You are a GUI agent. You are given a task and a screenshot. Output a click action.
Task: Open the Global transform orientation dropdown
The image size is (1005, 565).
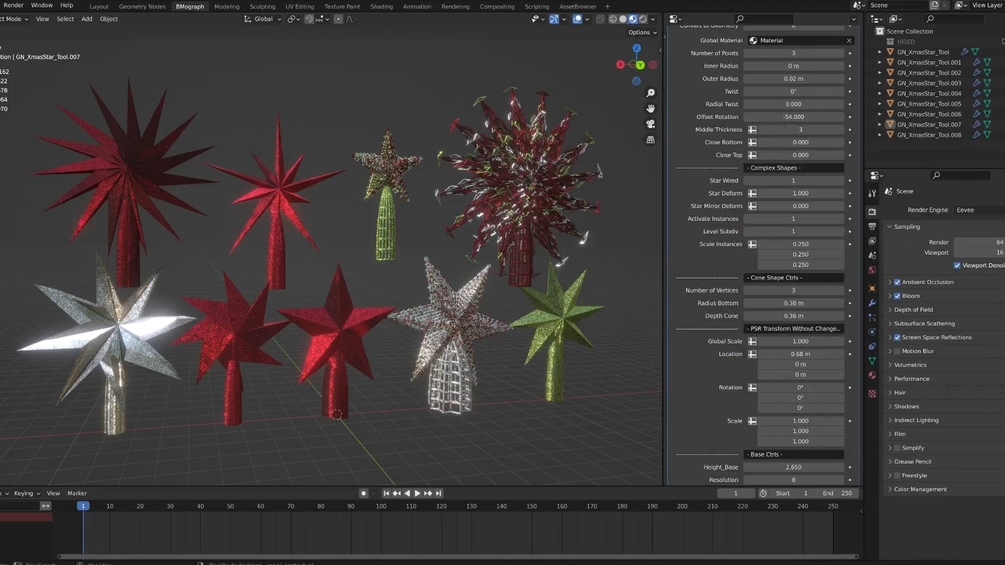coord(263,19)
